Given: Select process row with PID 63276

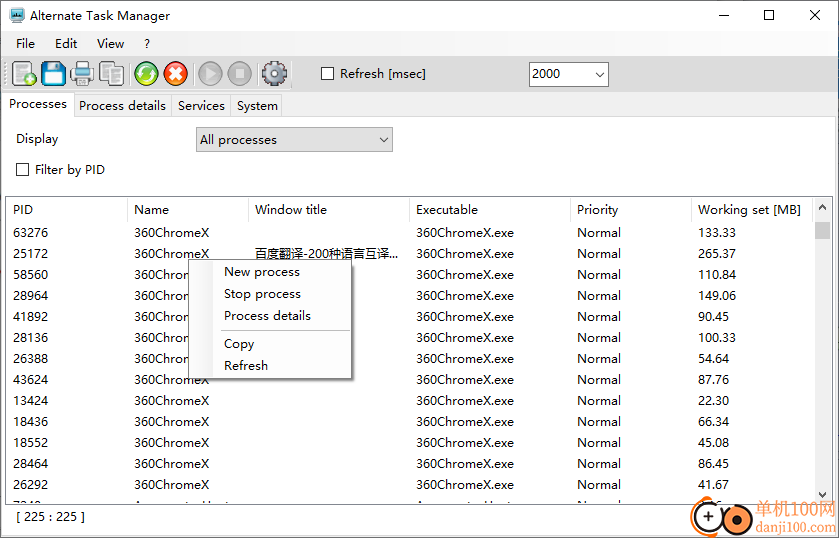Looking at the screenshot, I should pos(410,233).
